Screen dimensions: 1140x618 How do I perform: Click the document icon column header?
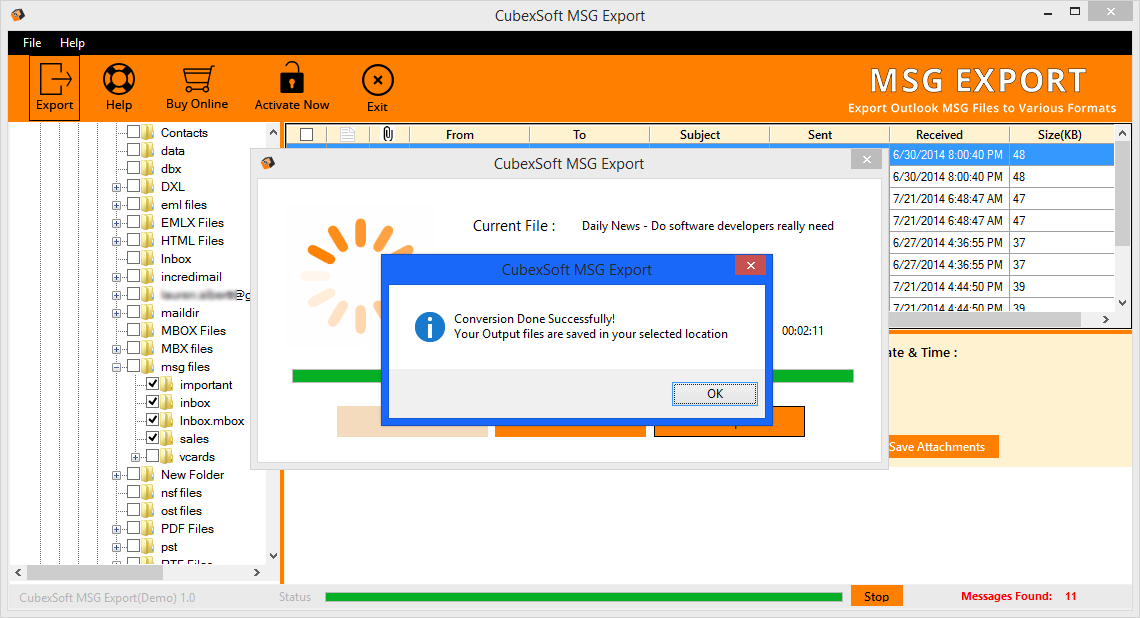[x=347, y=134]
